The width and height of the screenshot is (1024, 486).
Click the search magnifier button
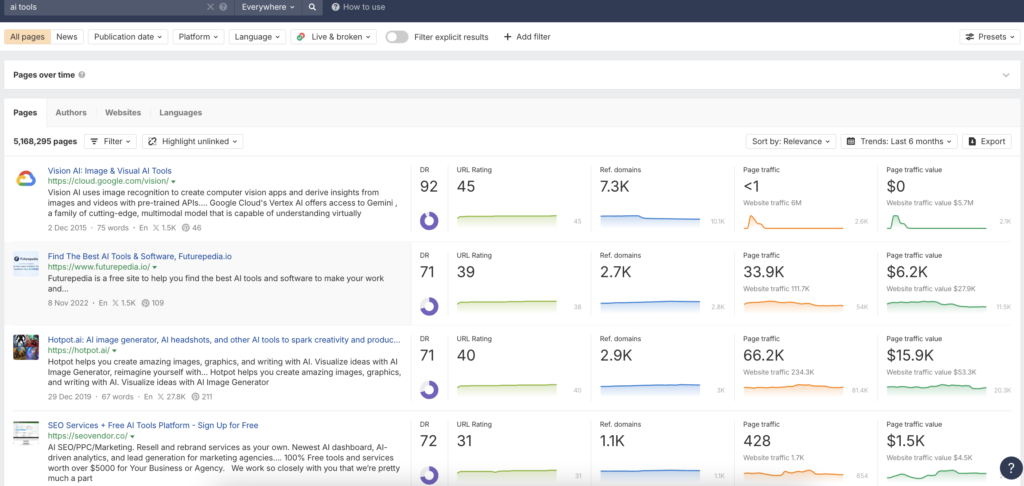[x=312, y=7]
